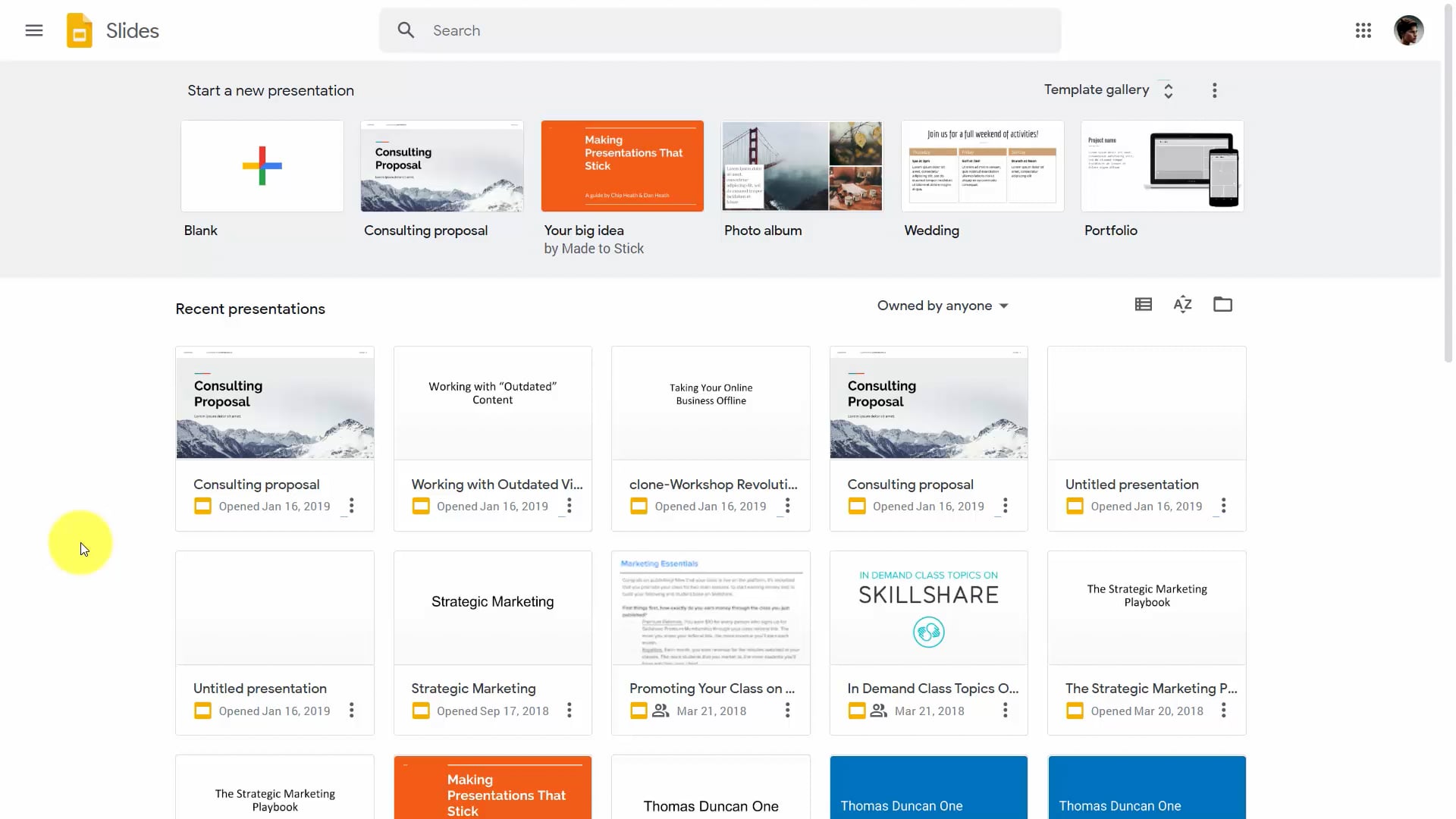Click the Opened Sep 17, 2018 date

coord(493,711)
